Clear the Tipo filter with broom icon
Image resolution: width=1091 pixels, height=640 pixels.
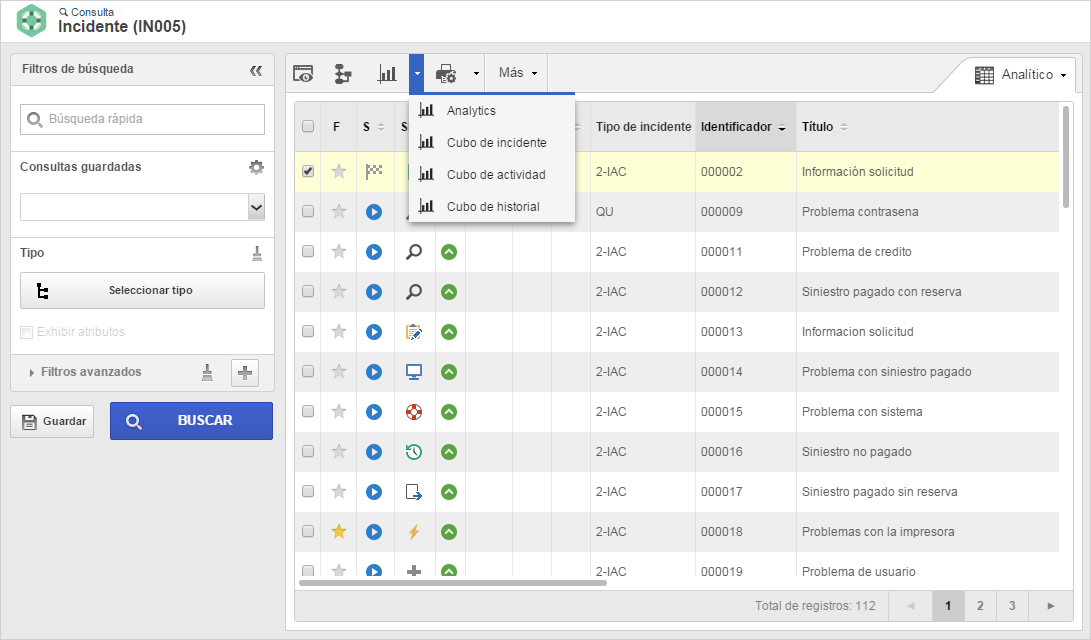coord(257,253)
